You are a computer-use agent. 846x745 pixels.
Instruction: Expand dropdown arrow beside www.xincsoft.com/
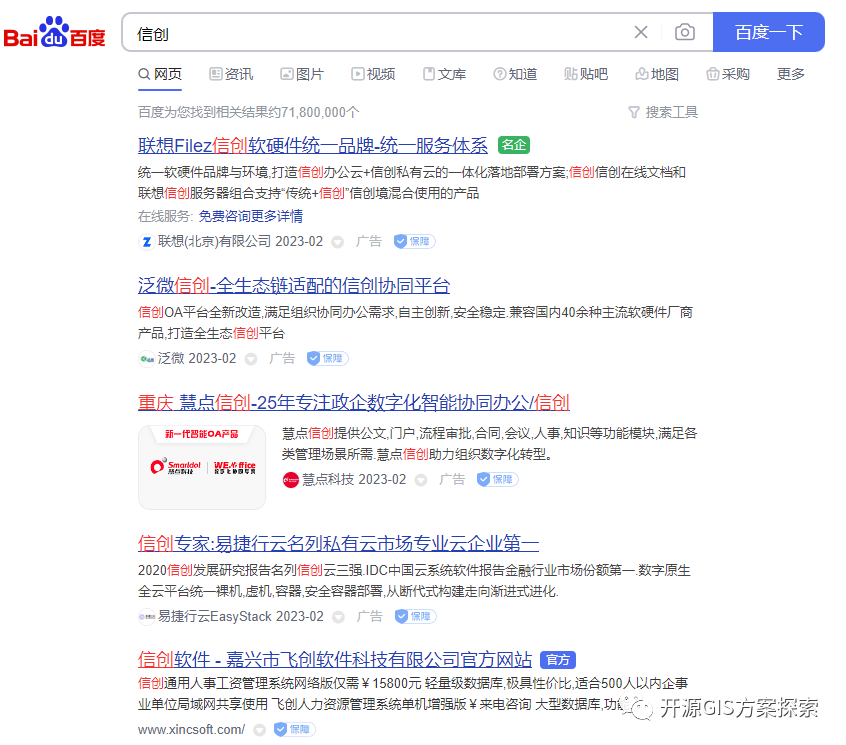coord(260,730)
